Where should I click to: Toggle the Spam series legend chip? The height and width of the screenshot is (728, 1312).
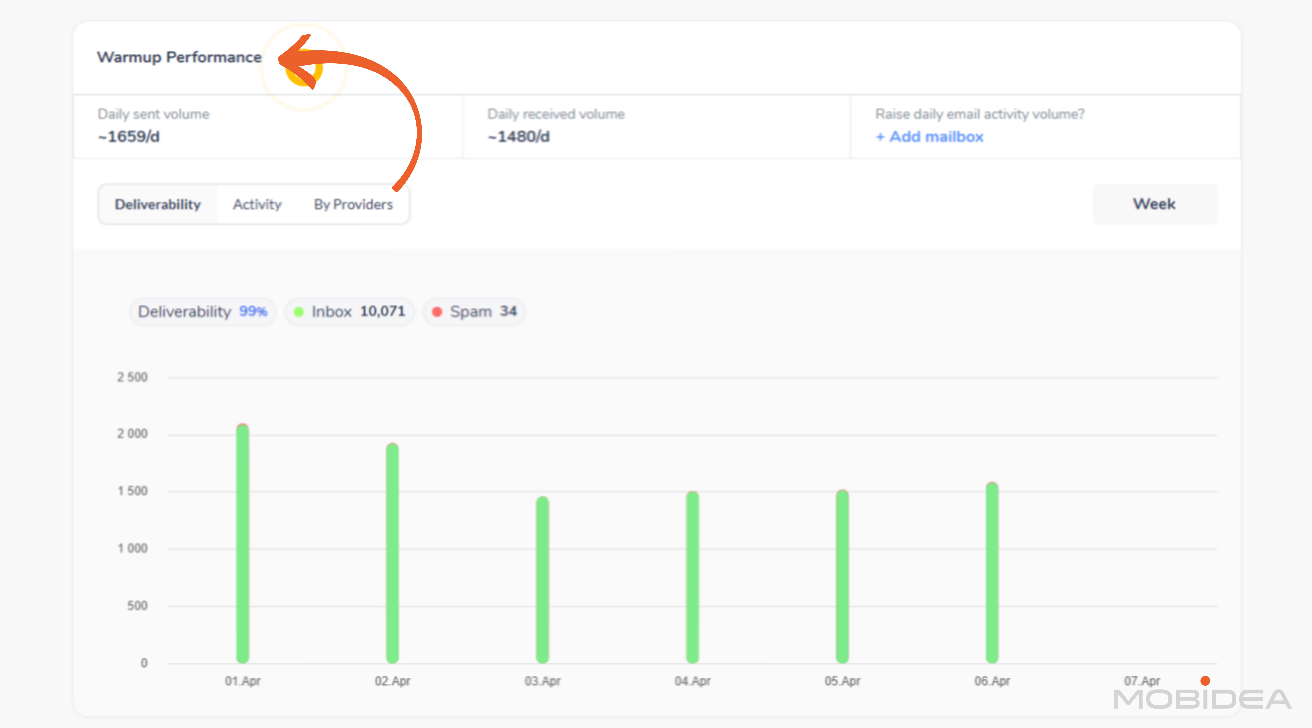coord(474,312)
